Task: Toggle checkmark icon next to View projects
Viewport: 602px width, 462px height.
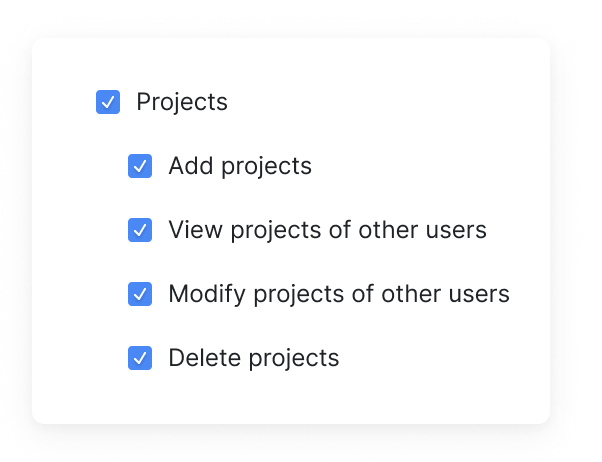Action: [x=140, y=230]
